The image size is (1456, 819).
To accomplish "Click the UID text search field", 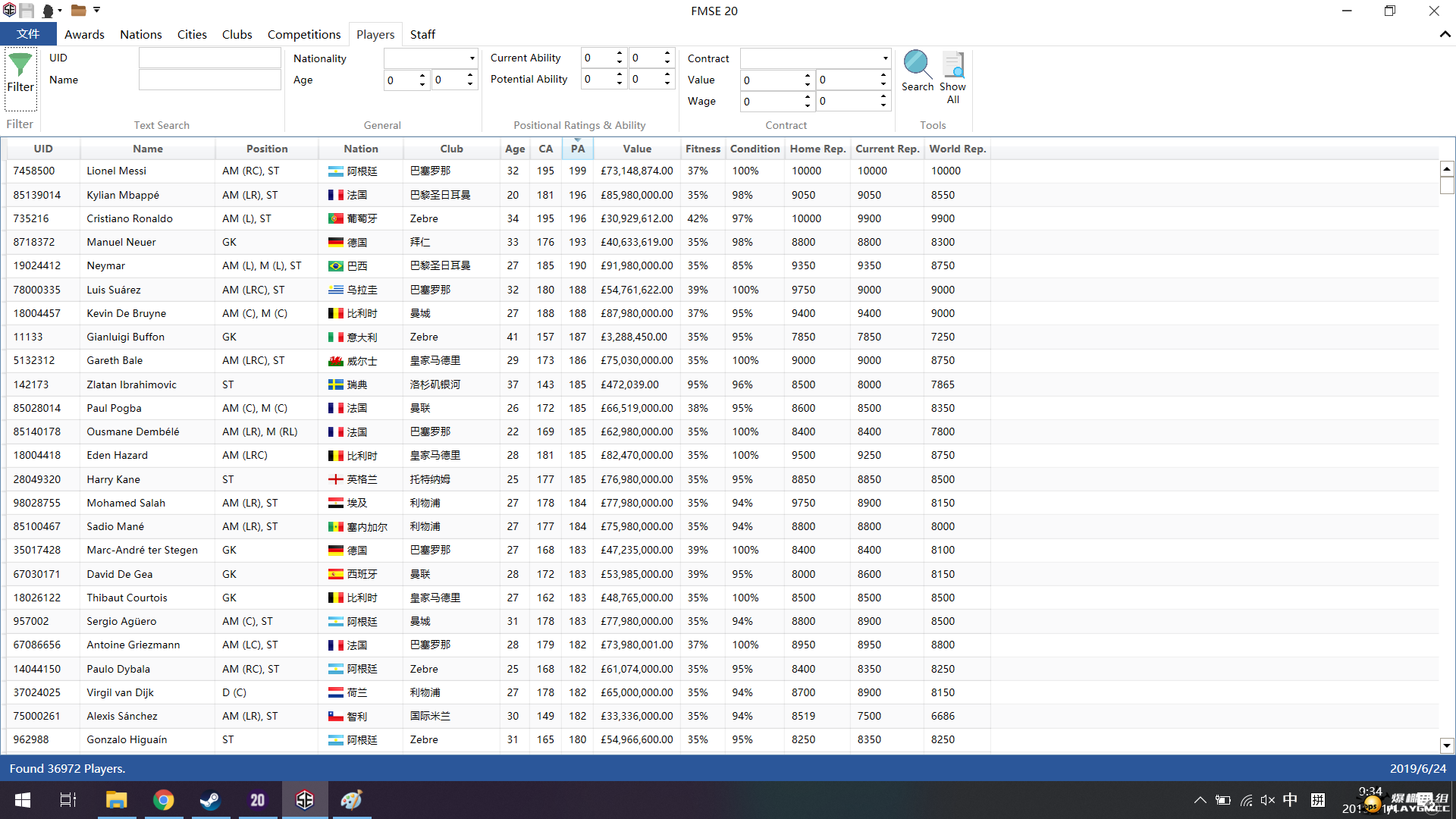I will tap(209, 58).
